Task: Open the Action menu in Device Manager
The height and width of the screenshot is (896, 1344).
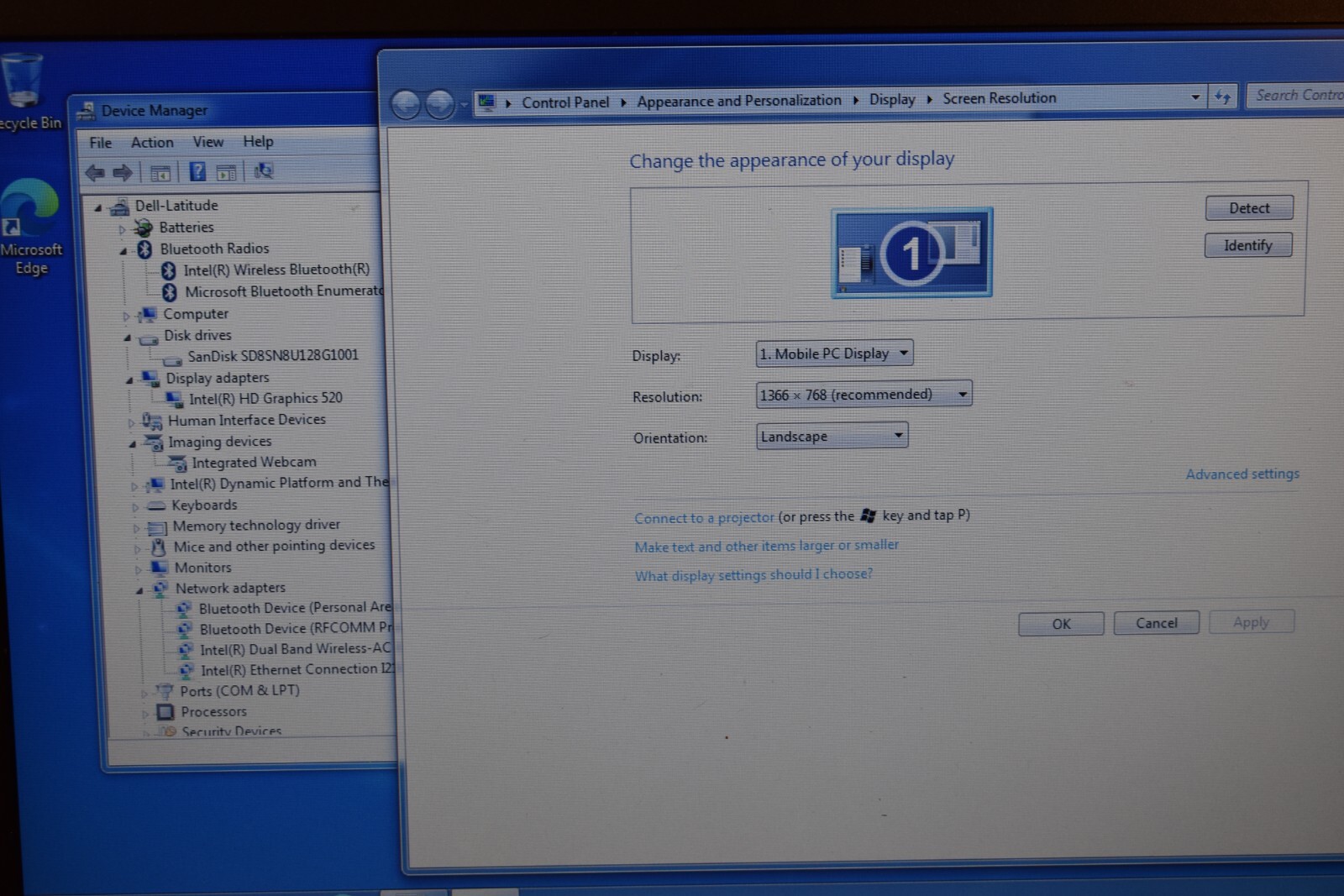Action: click(152, 143)
